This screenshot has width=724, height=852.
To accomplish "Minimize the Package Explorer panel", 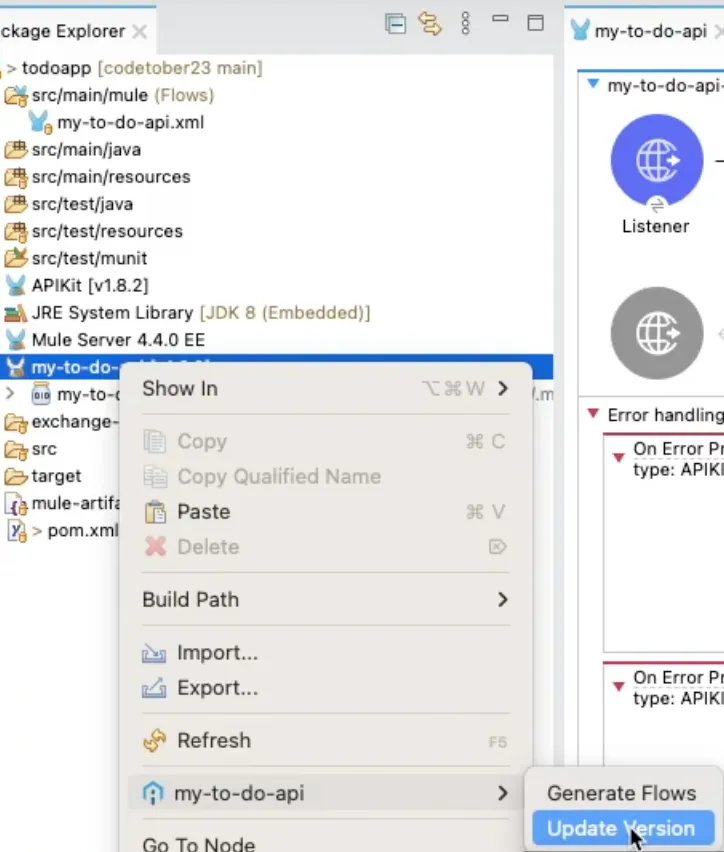I will [500, 18].
